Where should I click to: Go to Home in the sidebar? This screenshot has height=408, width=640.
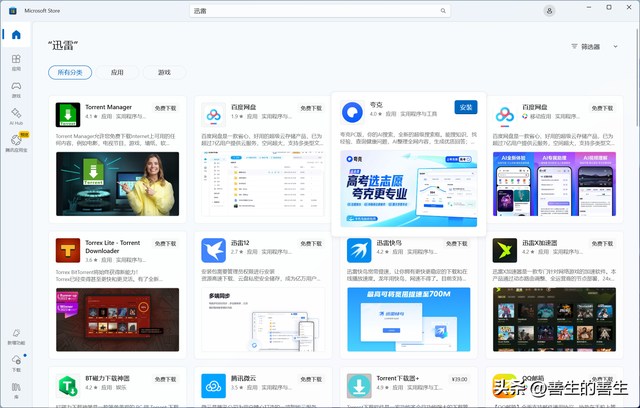tap(16, 35)
